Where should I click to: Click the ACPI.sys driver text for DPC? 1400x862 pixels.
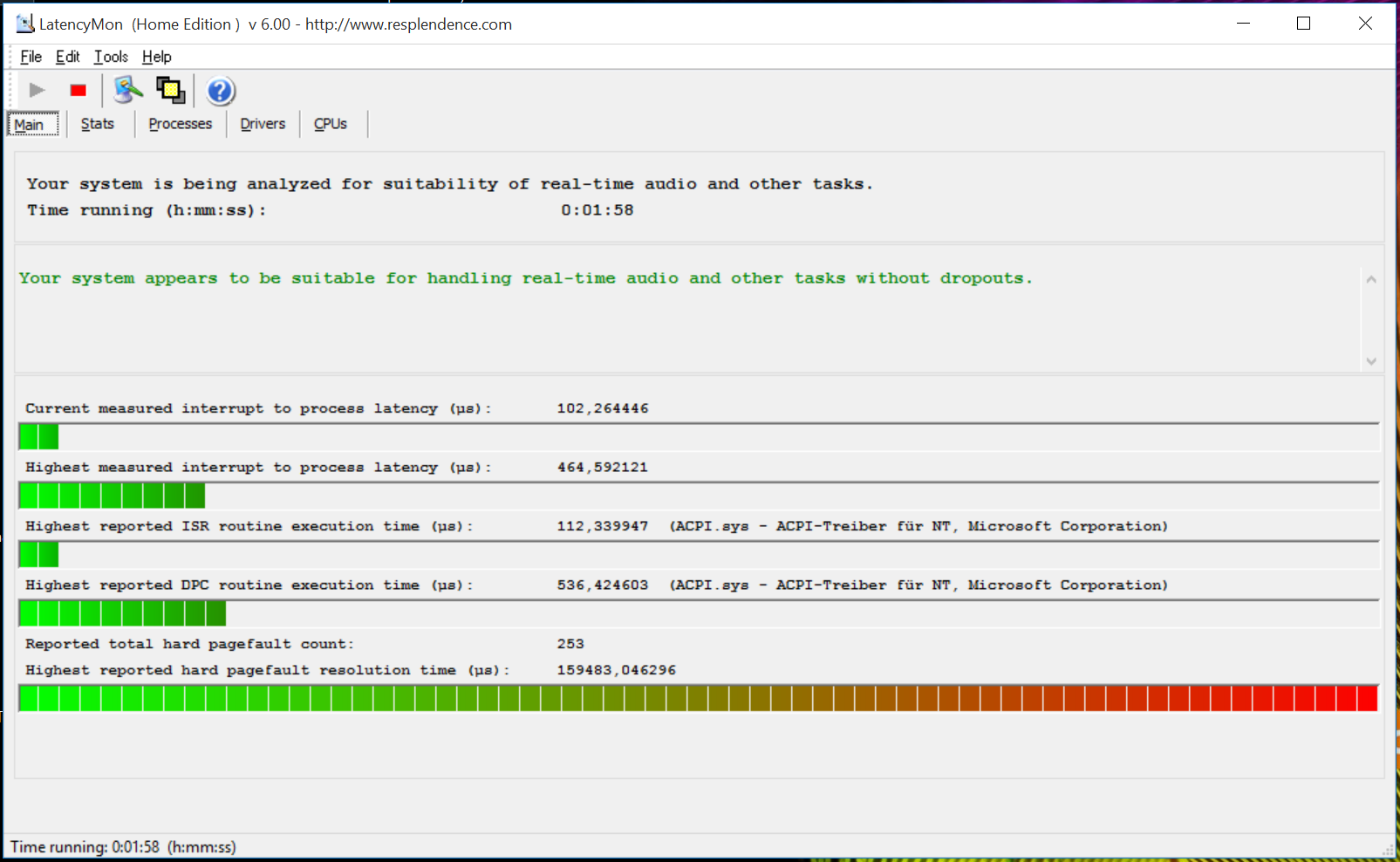click(x=919, y=585)
